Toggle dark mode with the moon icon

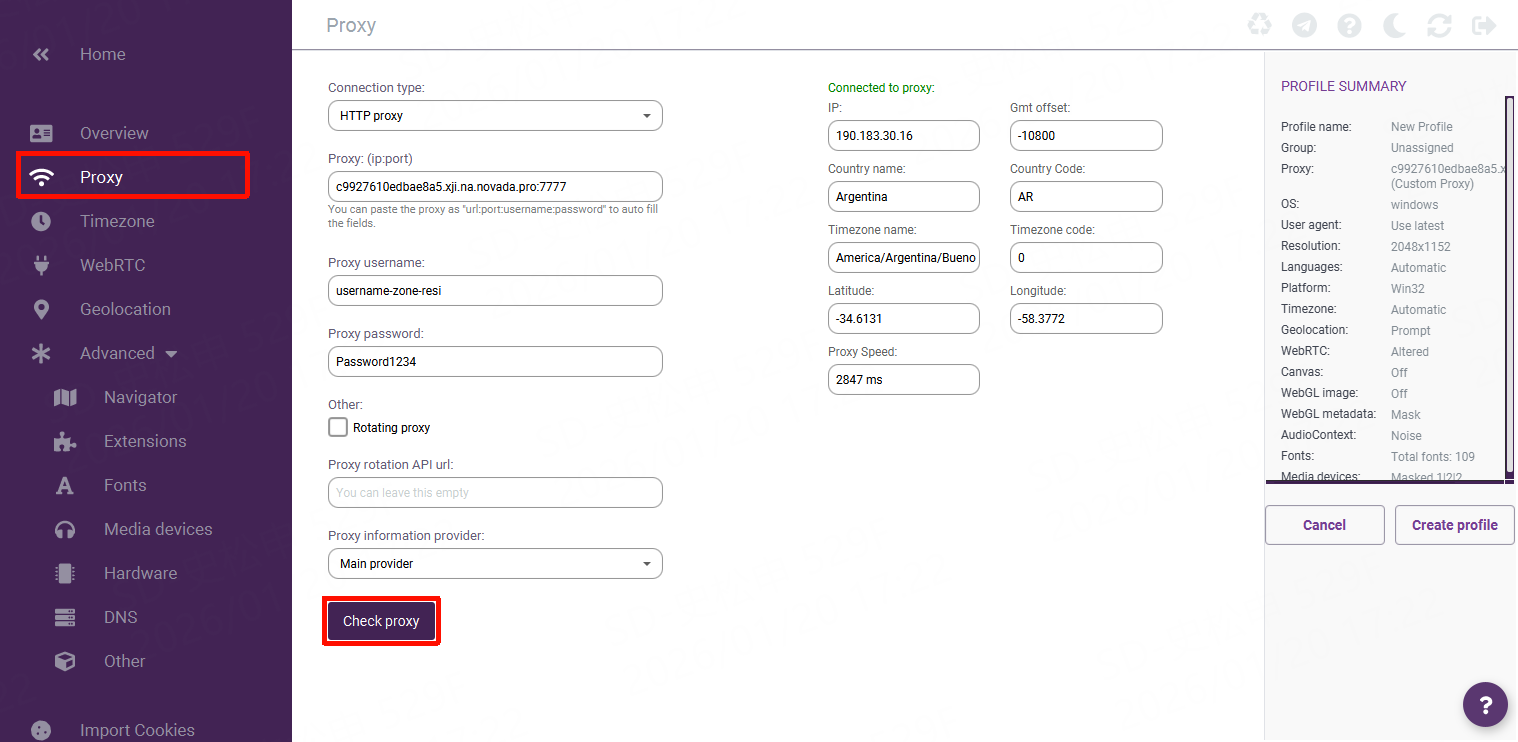pyautogui.click(x=1394, y=25)
